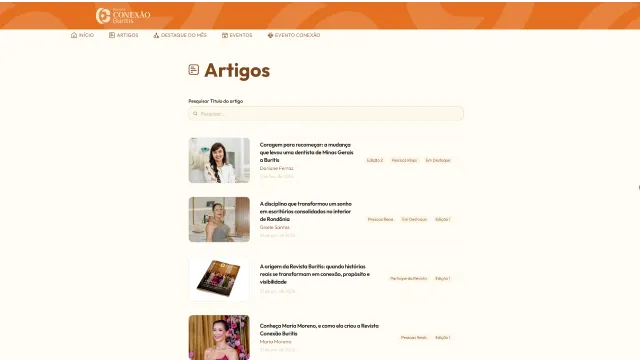Click 'Pesquisar Título do artigo' label

pyautogui.click(x=216, y=101)
